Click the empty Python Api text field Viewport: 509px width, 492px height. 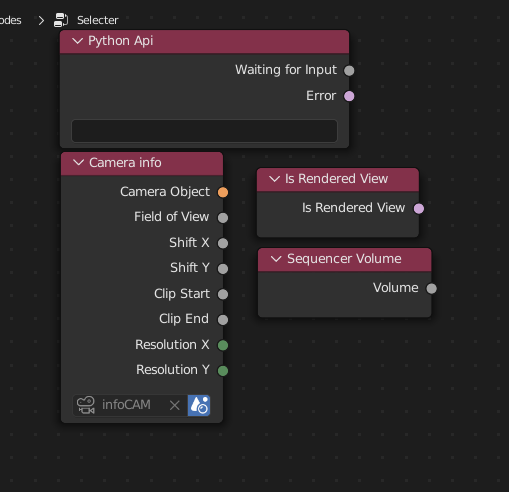[x=204, y=131]
